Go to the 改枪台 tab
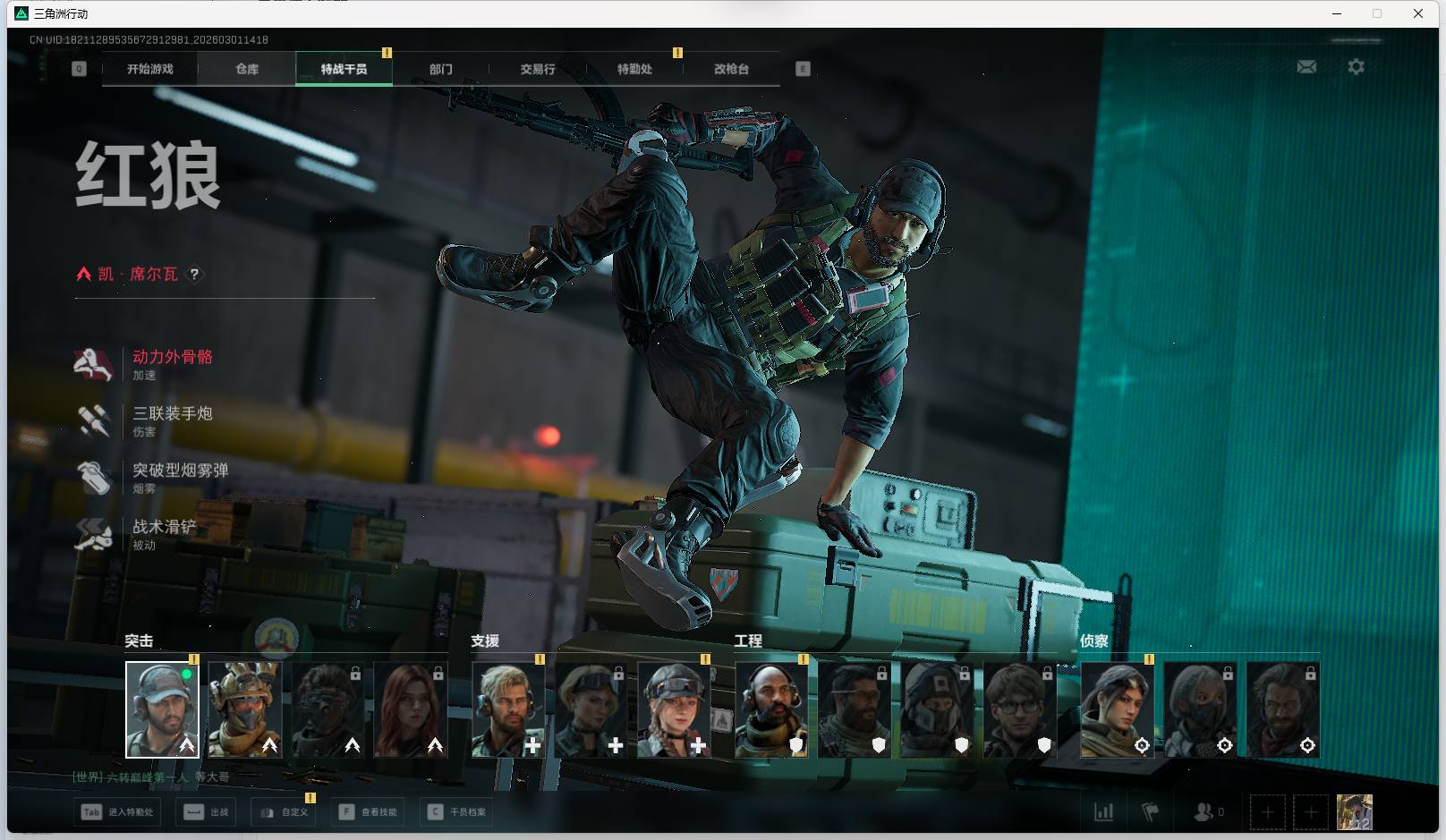Screen dimensions: 1446x840 click(731, 69)
